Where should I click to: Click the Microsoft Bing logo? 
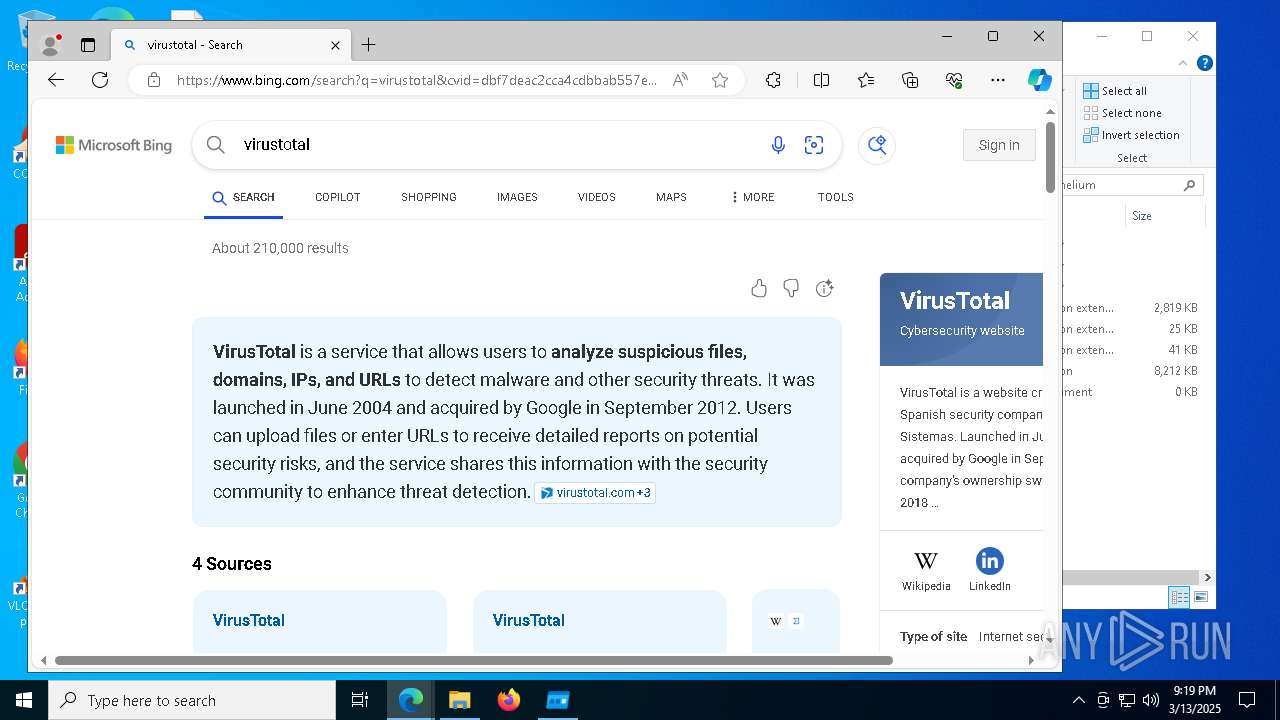pos(114,145)
